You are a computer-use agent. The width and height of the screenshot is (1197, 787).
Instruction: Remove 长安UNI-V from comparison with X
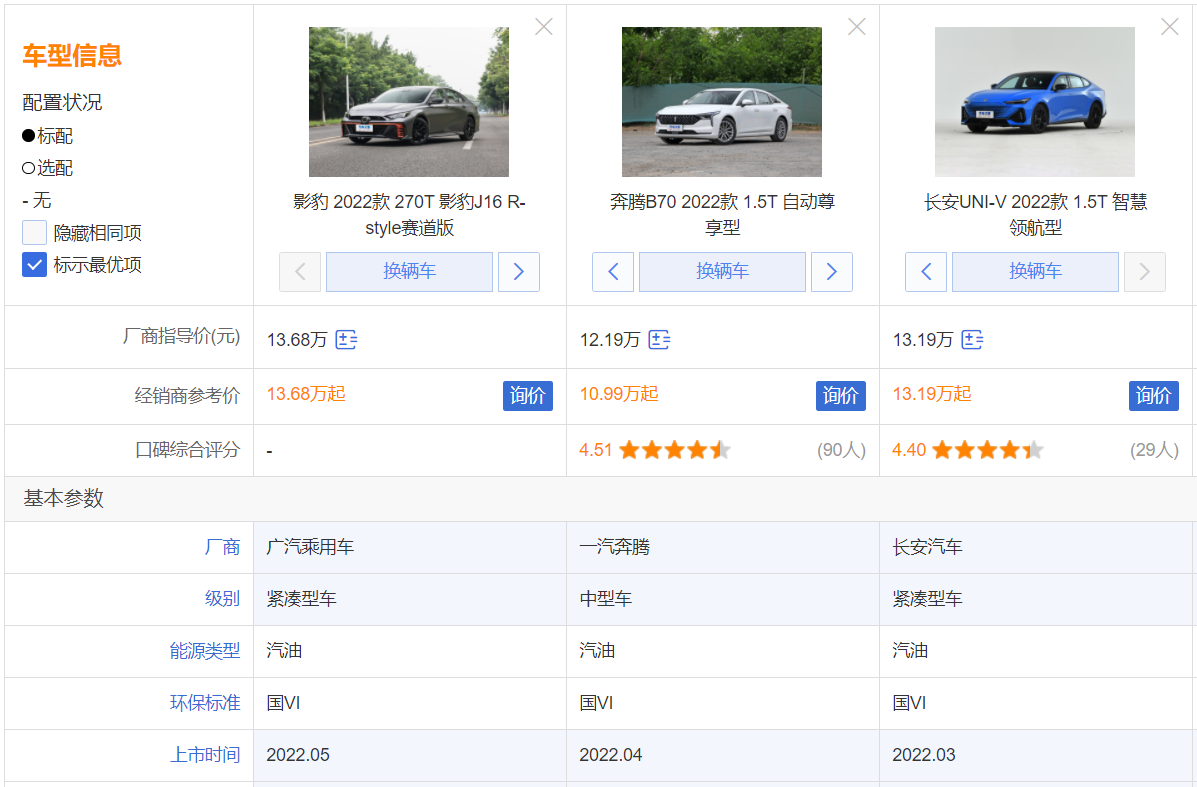(x=1170, y=27)
